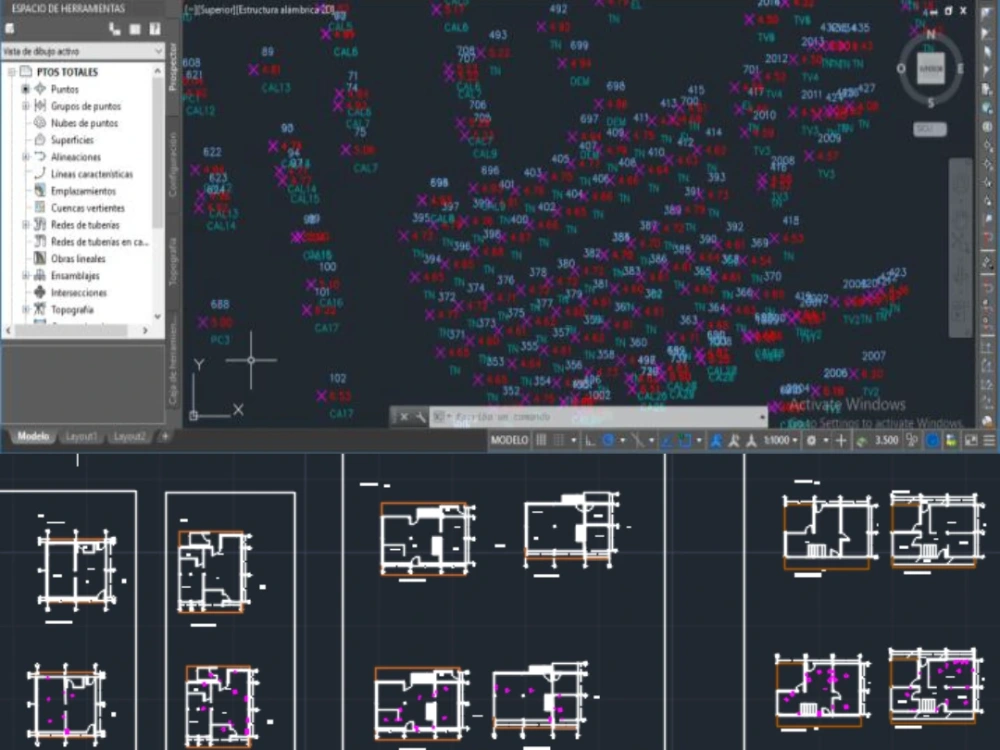Toggle polar tracking blue circle icon

608,440
